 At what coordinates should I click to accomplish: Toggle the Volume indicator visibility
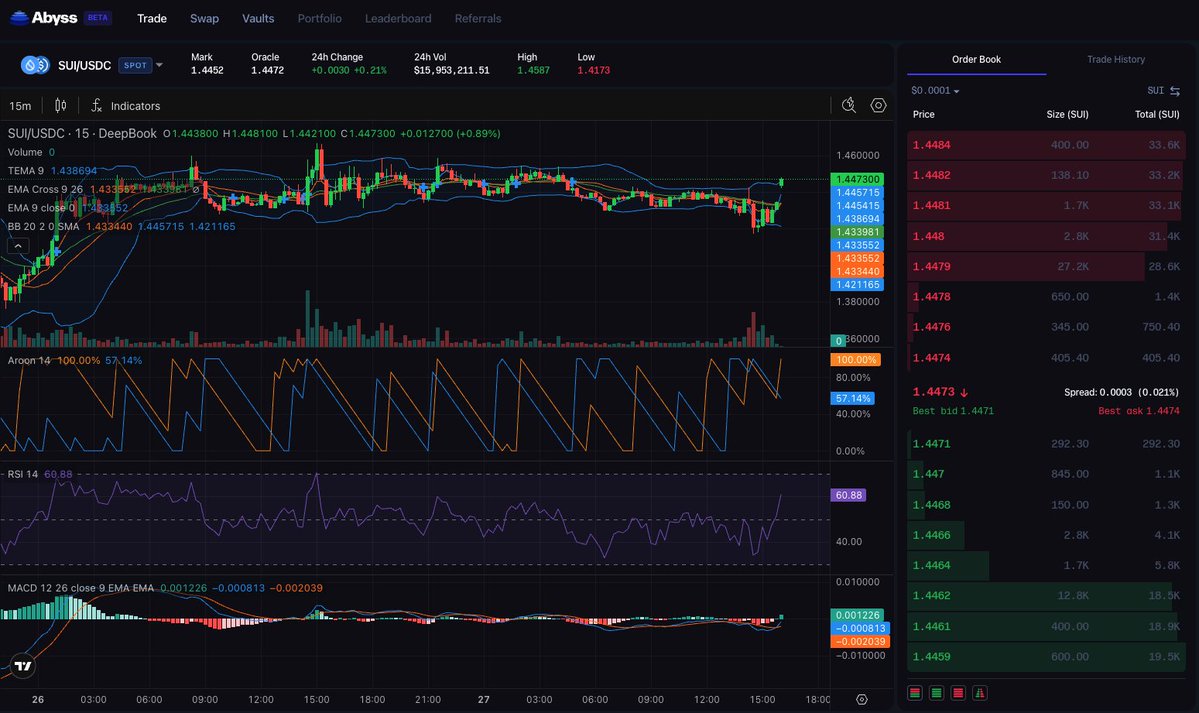27,153
